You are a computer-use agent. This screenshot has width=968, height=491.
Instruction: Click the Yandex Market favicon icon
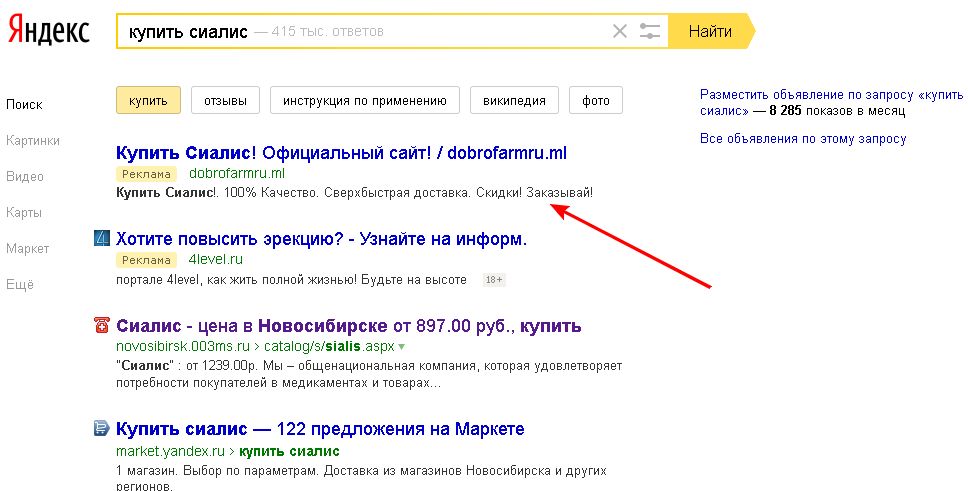pos(101,429)
